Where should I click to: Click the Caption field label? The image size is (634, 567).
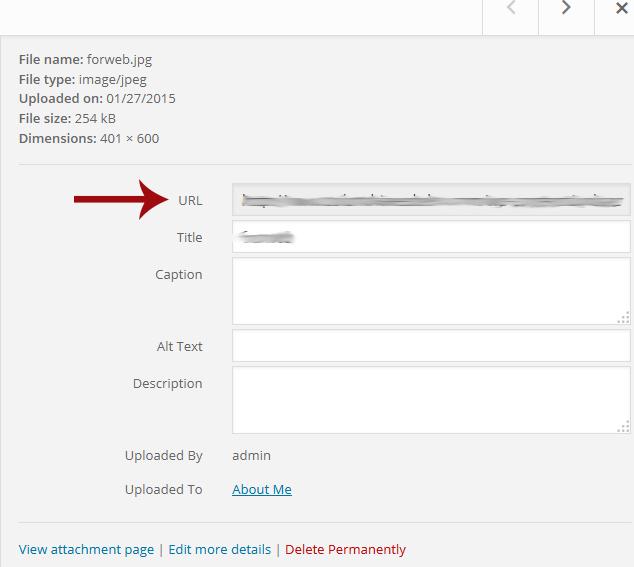point(179,274)
